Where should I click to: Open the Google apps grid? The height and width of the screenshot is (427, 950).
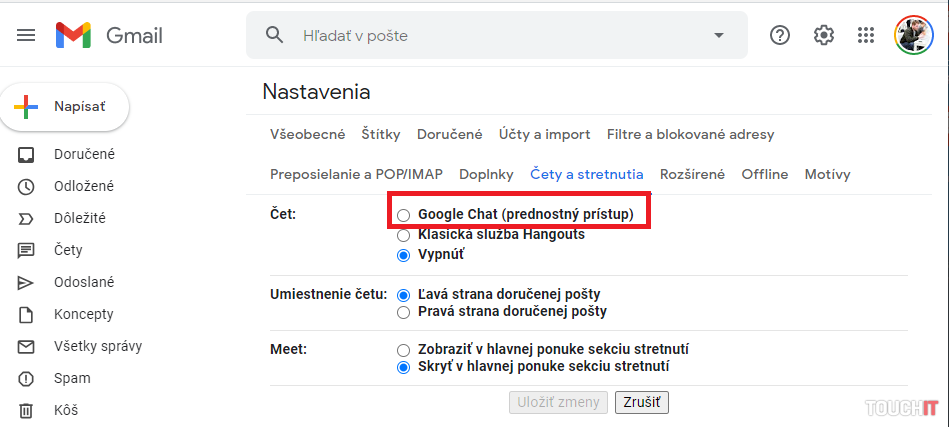[x=867, y=35]
